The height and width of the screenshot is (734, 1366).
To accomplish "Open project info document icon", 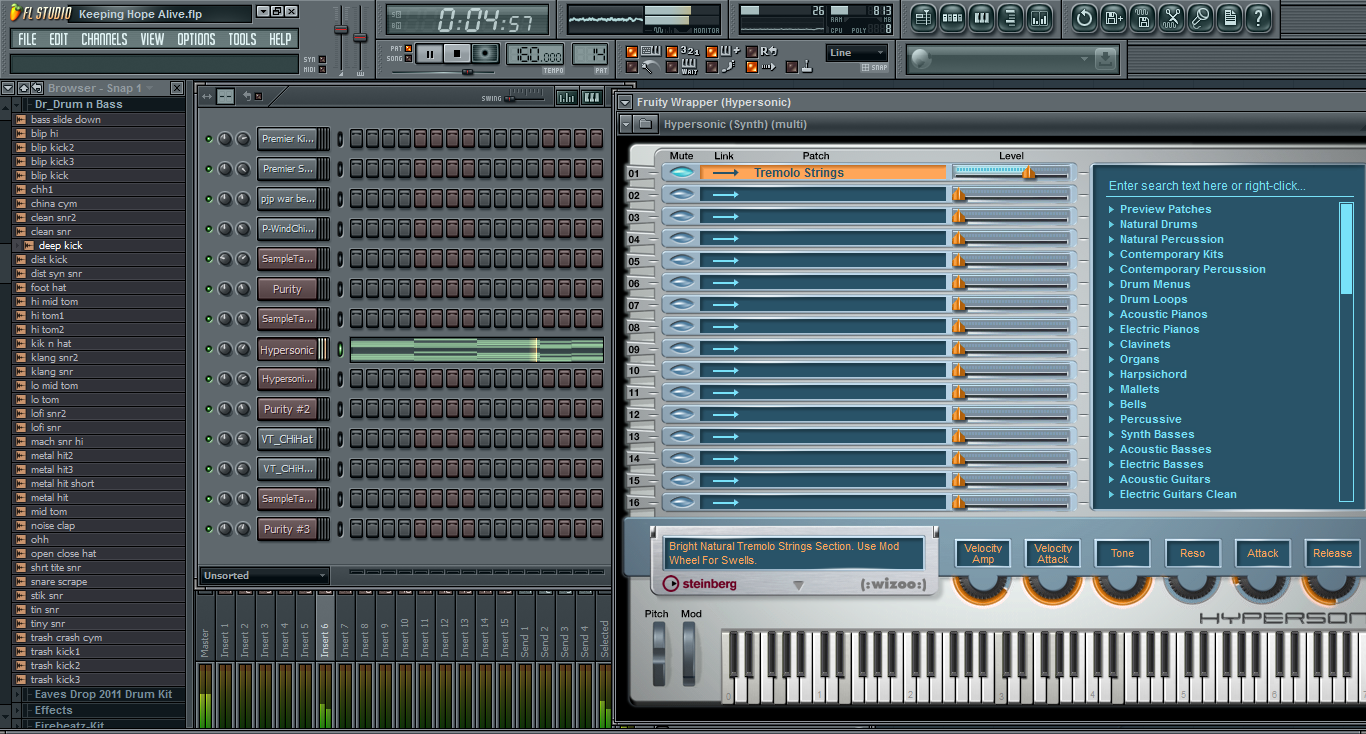I will (1229, 17).
